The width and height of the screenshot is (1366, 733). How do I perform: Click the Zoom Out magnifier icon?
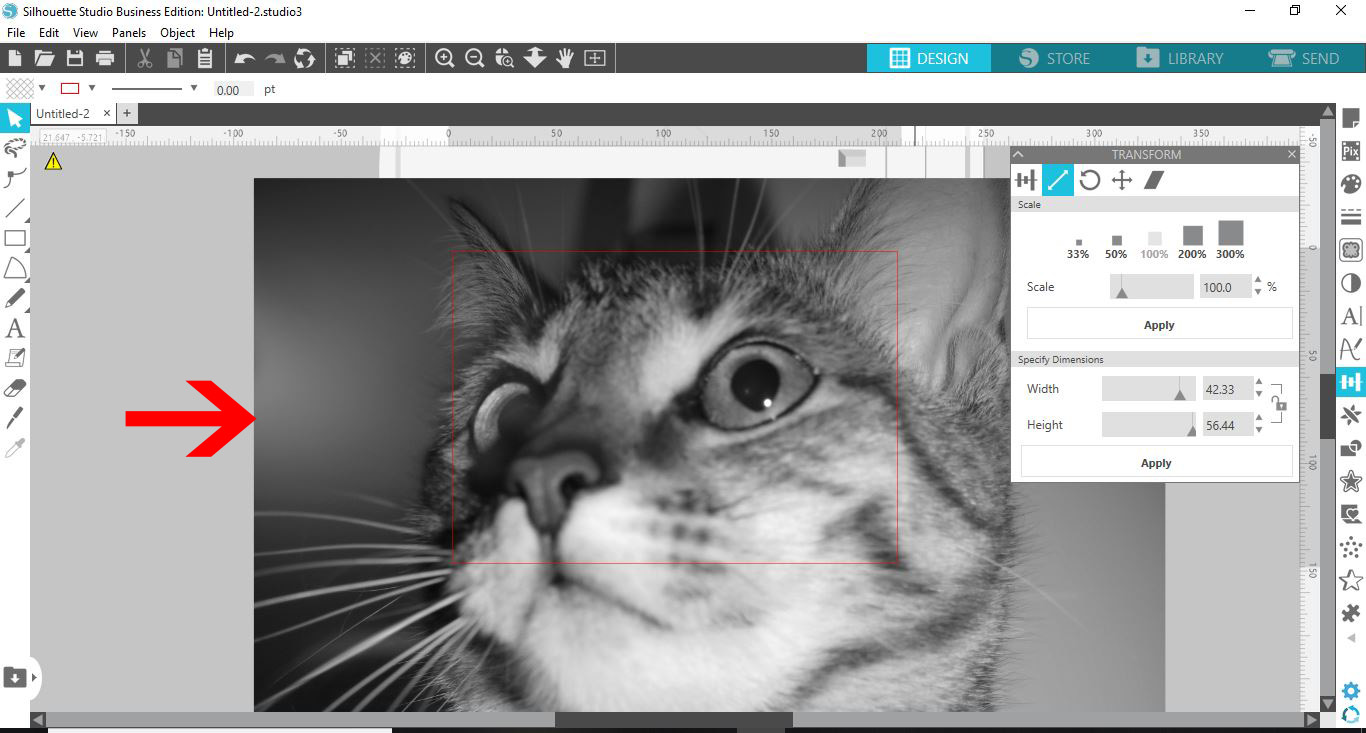pos(475,59)
